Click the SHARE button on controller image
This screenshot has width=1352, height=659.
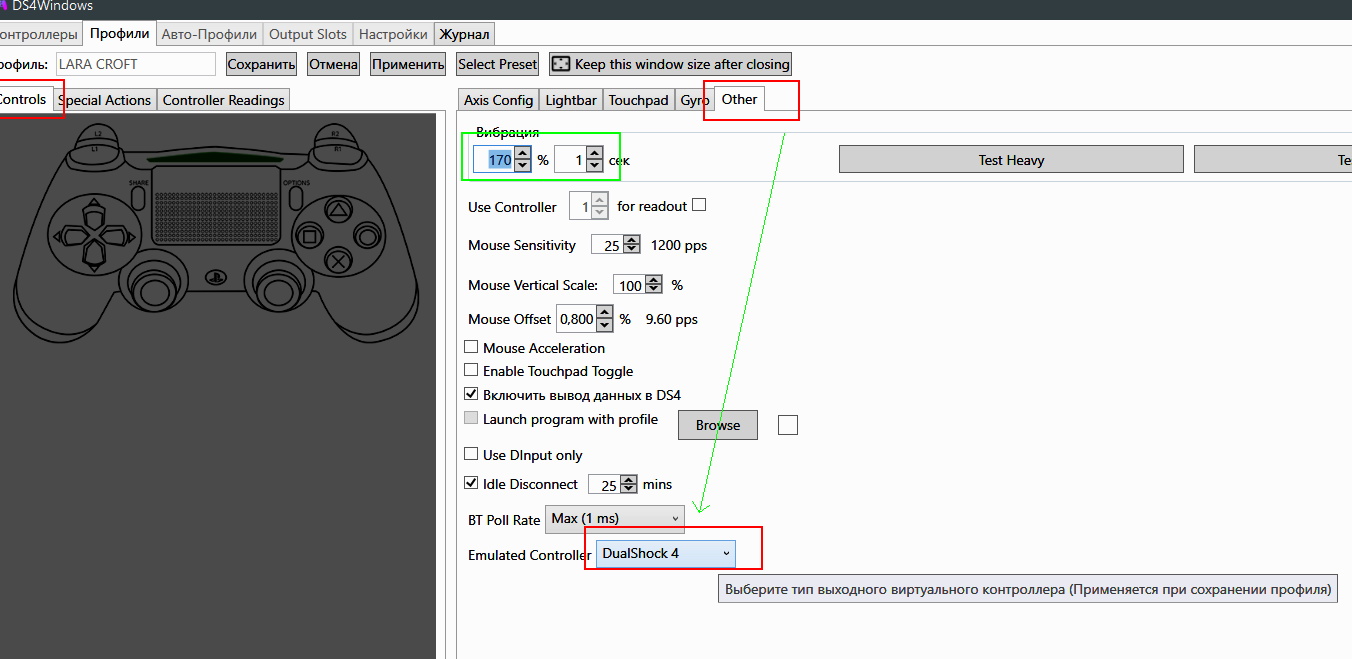(139, 196)
